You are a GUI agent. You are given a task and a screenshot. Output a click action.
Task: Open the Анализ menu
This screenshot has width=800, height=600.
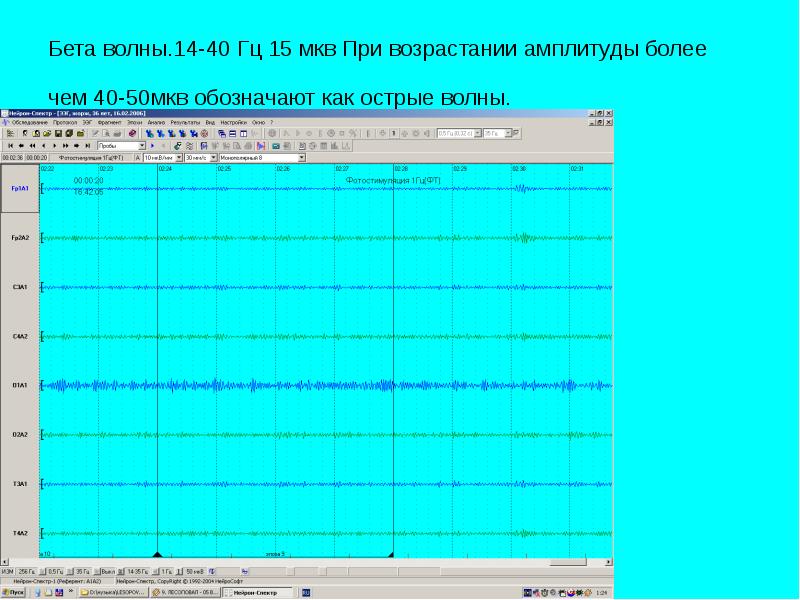pos(155,123)
